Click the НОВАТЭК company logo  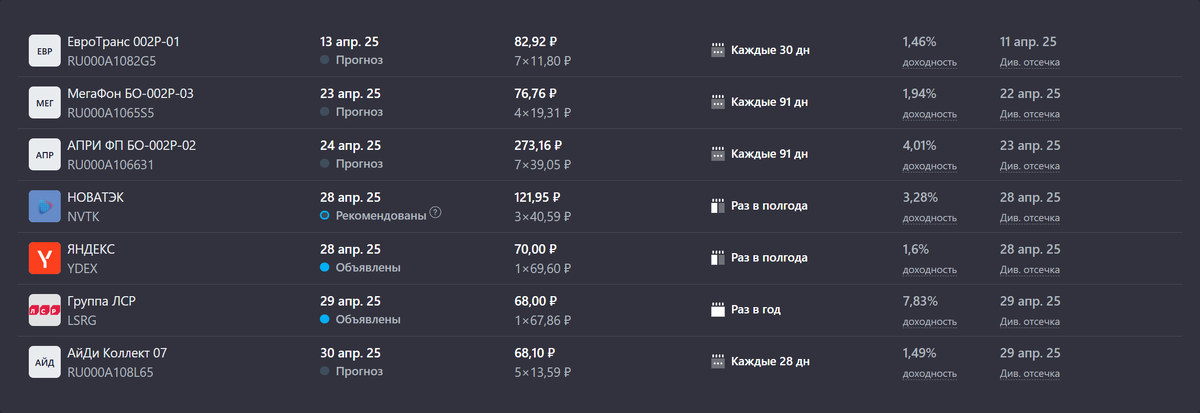[45, 207]
